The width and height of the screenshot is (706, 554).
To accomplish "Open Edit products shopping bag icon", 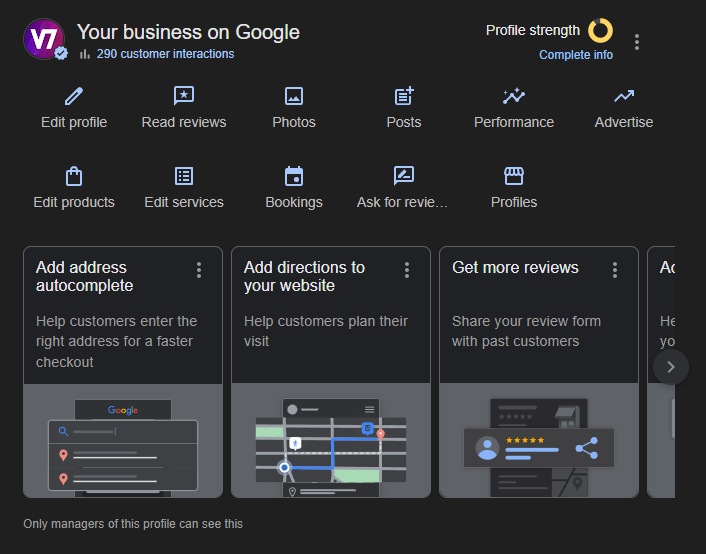I will tap(74, 176).
